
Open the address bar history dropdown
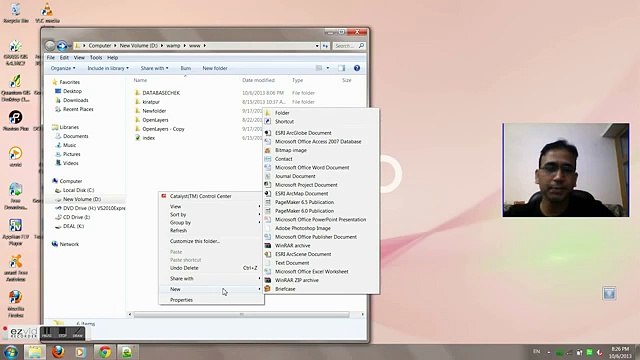pos(317,46)
